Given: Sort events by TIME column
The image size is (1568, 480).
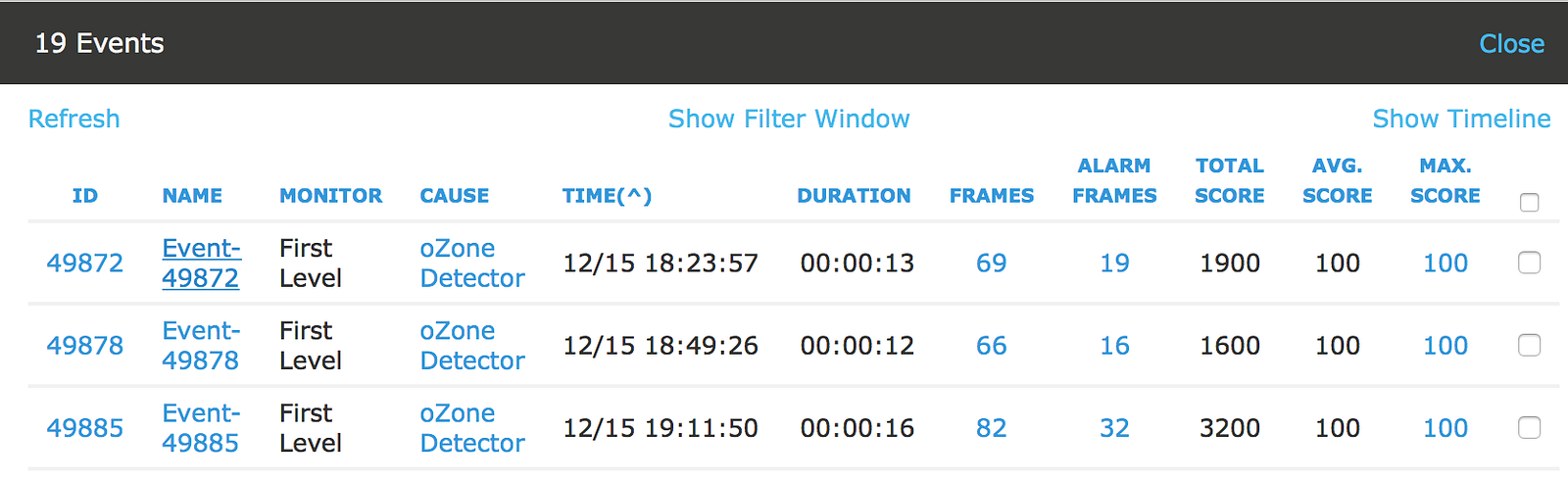Looking at the screenshot, I should [607, 196].
